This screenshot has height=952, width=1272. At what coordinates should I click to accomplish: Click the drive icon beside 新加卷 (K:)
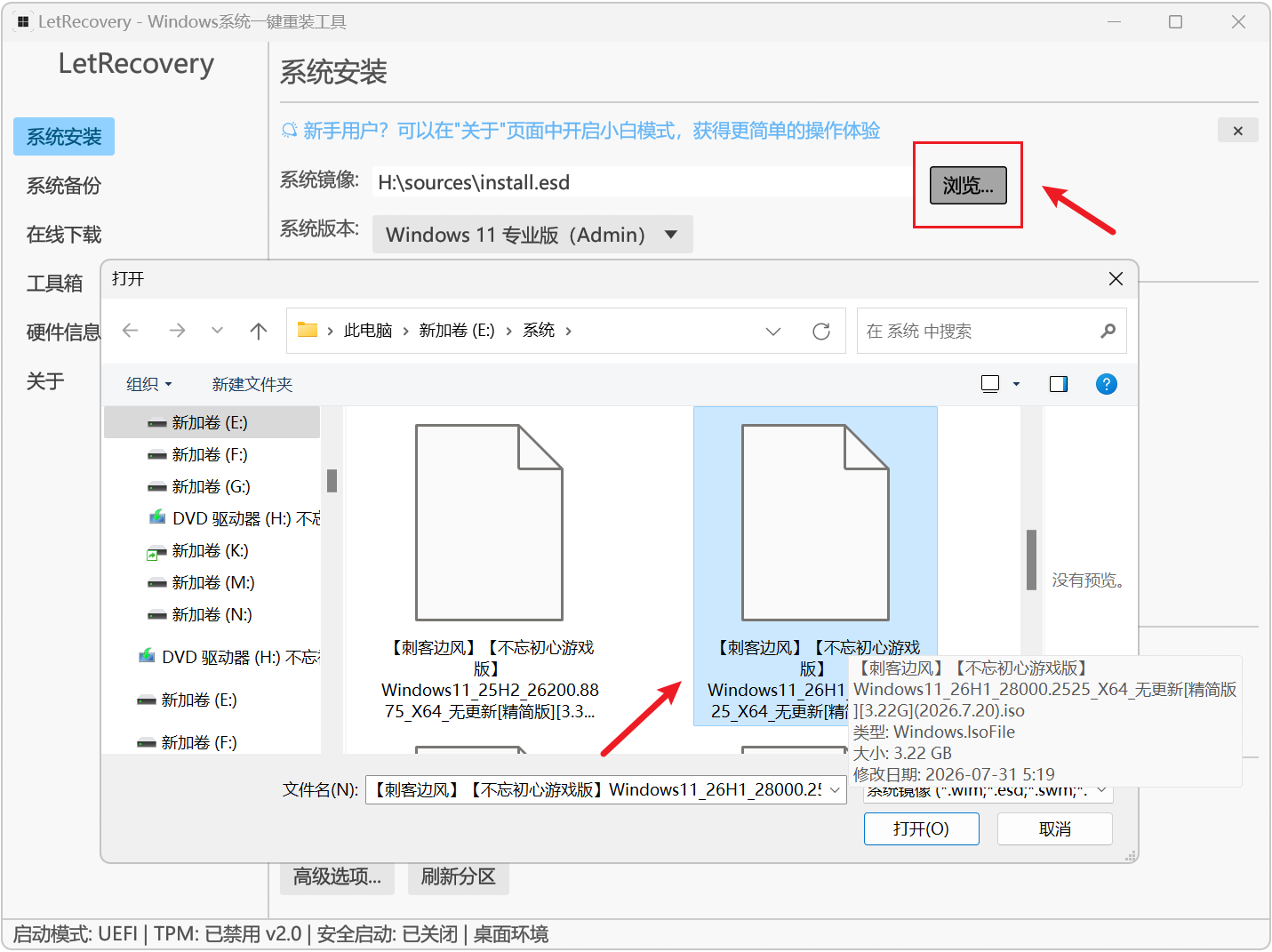157,552
